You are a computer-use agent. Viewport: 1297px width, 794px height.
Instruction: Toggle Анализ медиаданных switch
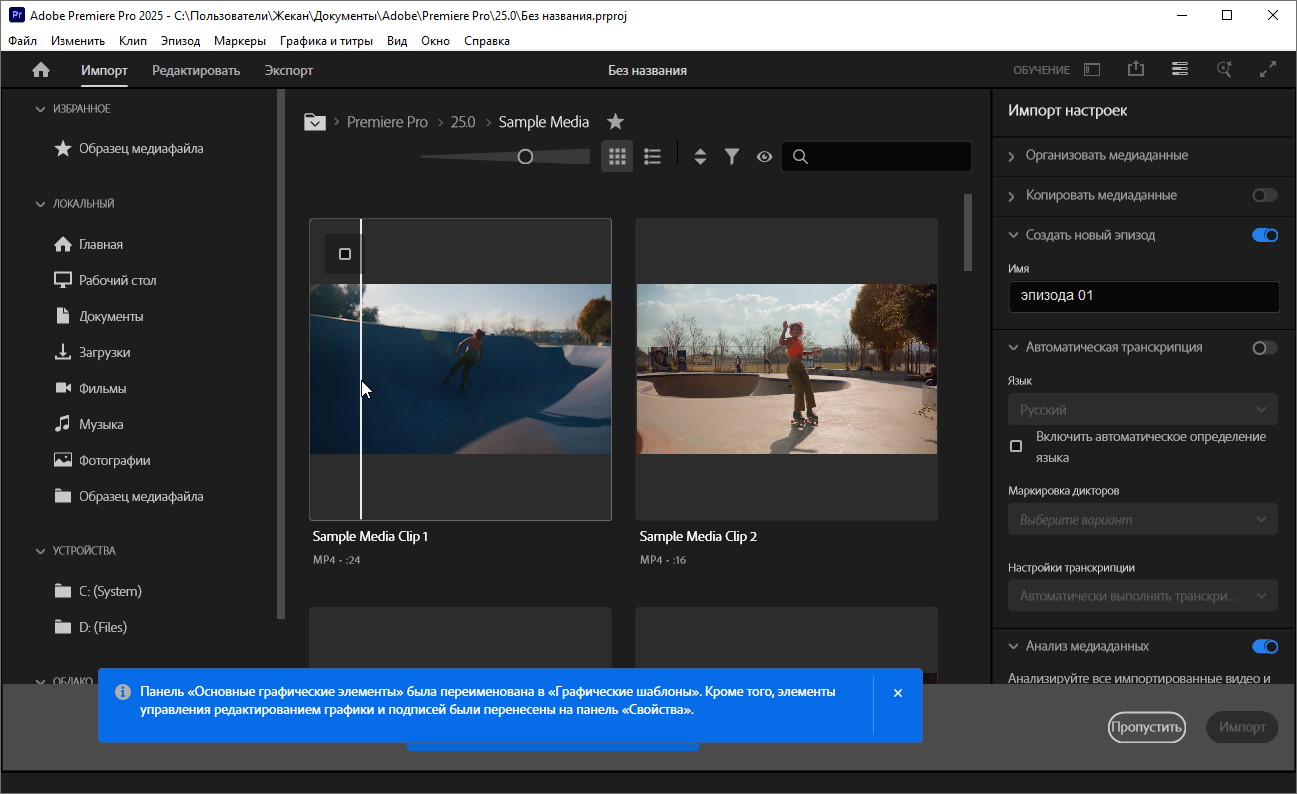1265,646
